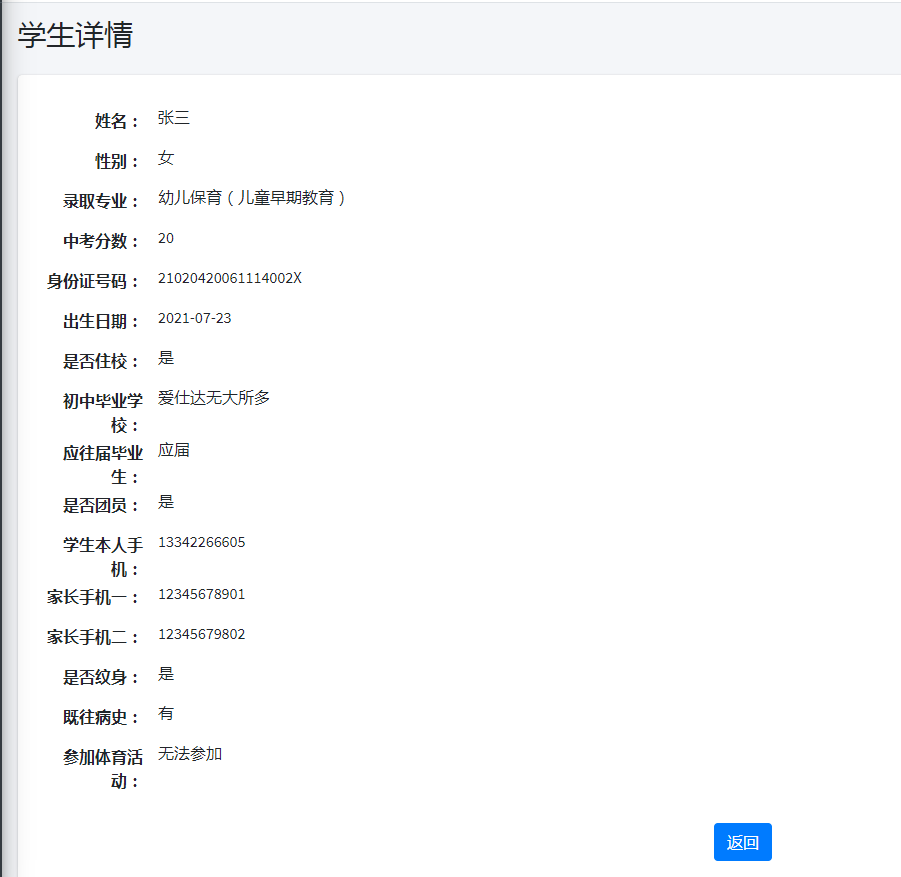This screenshot has height=877, width=901.
Task: Click the name value 张三
Action: [x=174, y=118]
